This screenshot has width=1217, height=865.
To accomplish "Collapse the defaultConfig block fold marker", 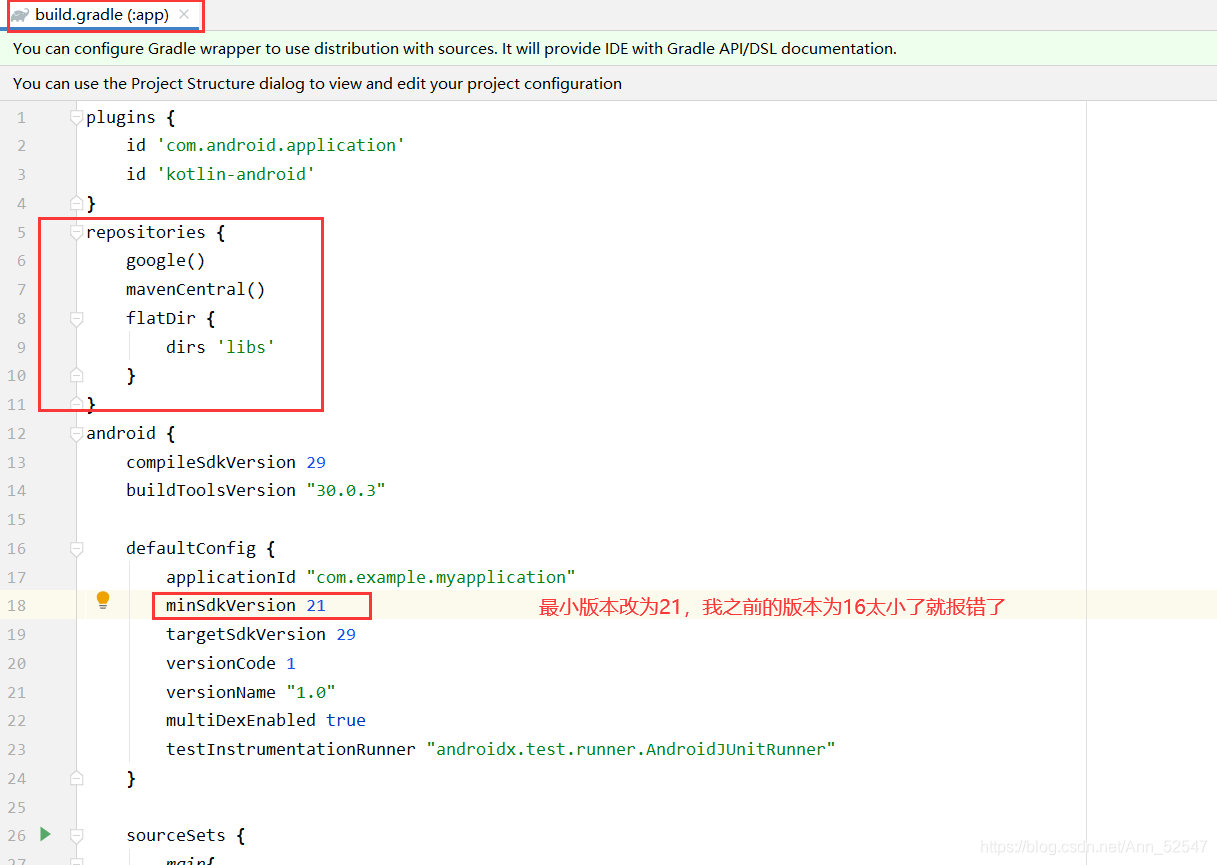I will tap(76, 548).
